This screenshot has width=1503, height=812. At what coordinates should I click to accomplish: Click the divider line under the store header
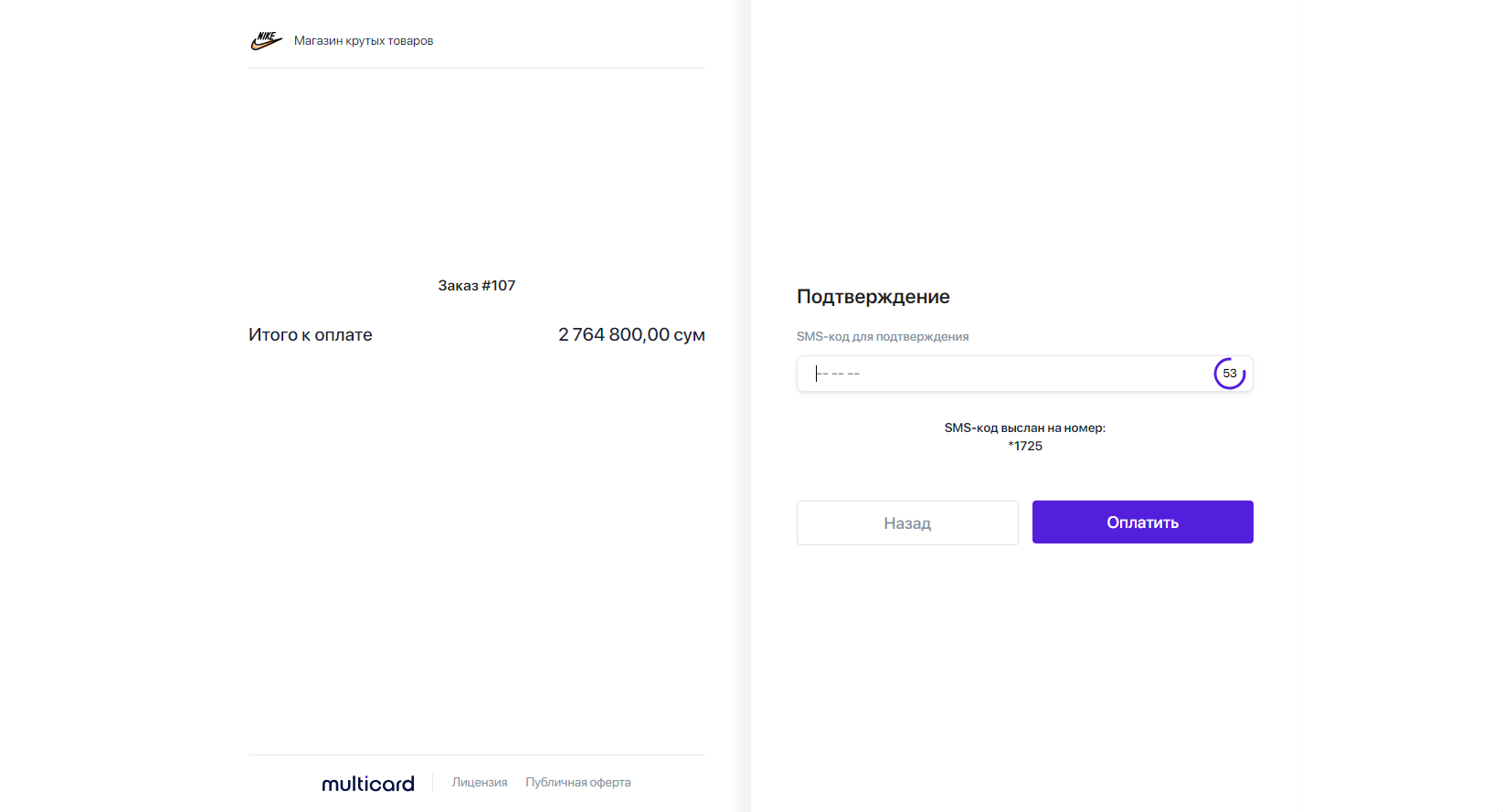click(476, 68)
